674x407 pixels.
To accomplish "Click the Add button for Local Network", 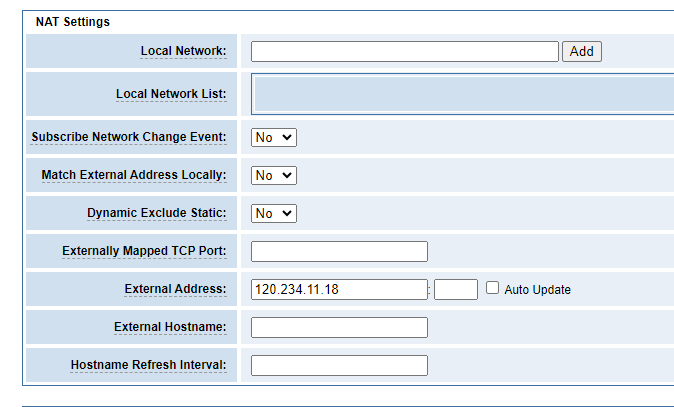I will click(x=582, y=52).
